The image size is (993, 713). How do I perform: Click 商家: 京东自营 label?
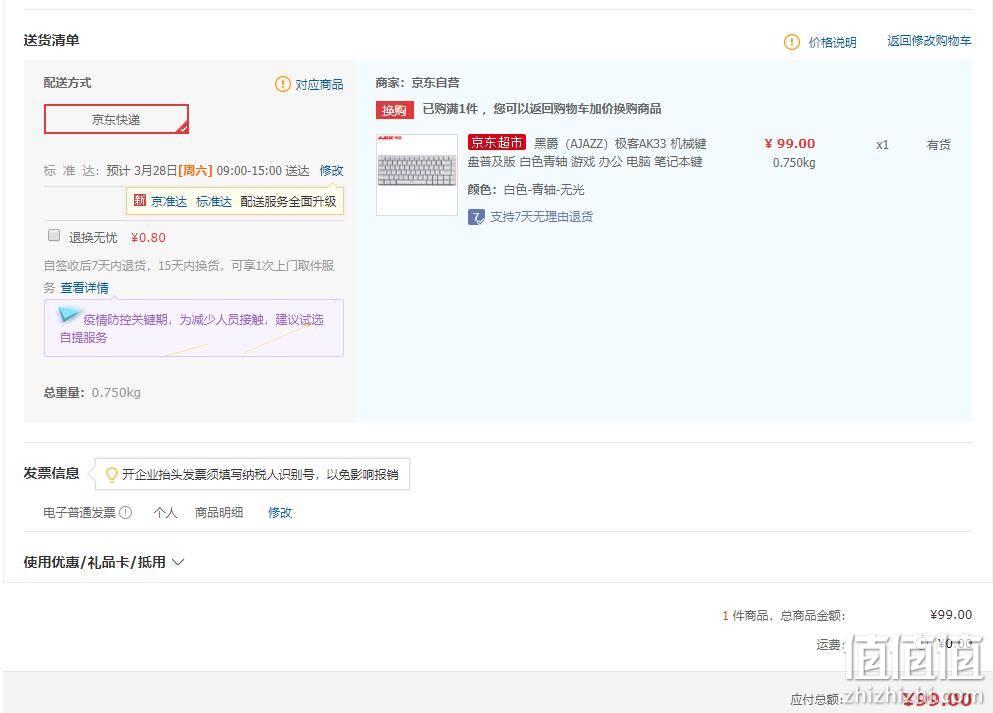tap(417, 82)
